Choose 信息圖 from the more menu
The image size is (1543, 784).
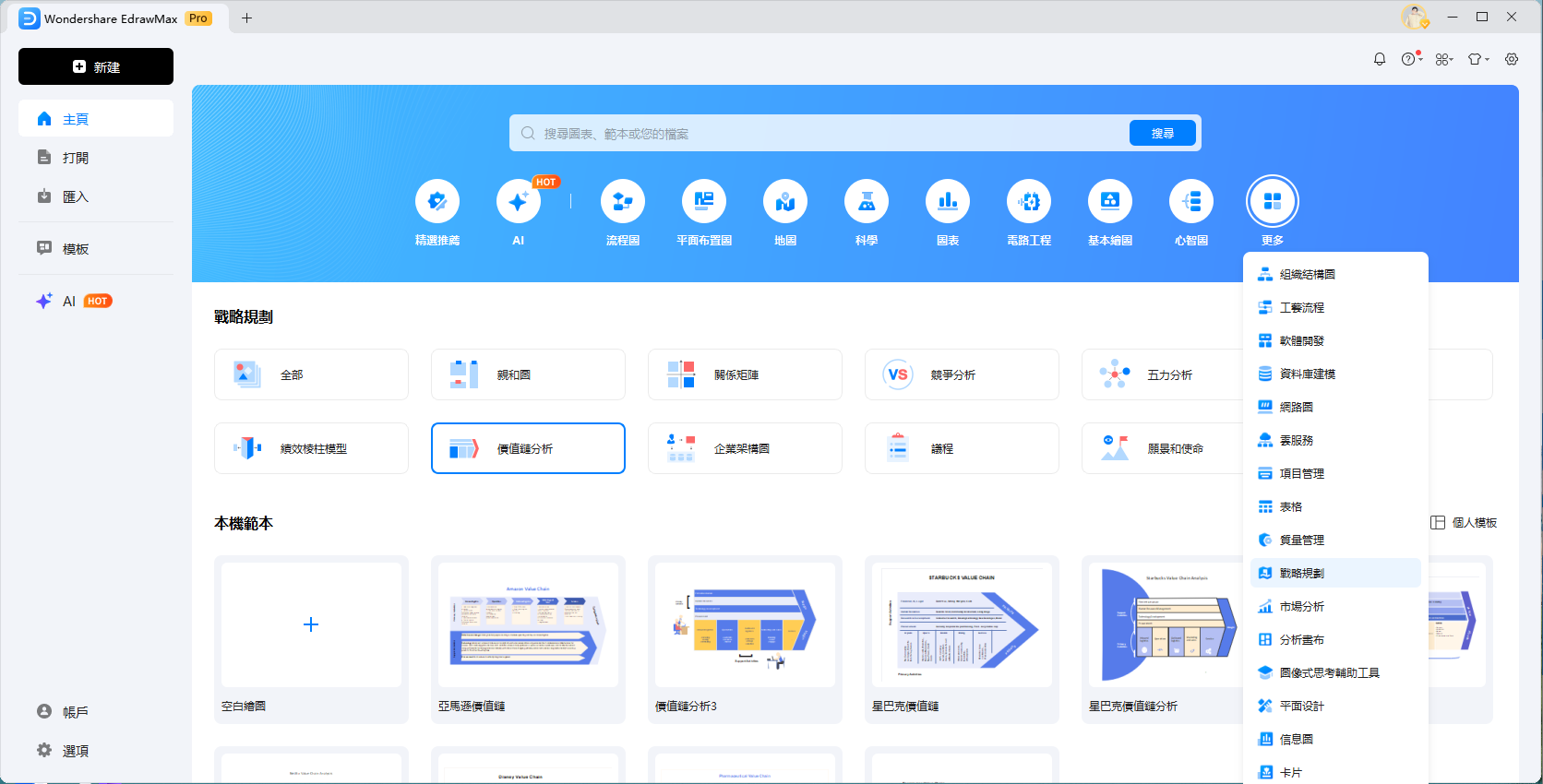pos(1335,739)
